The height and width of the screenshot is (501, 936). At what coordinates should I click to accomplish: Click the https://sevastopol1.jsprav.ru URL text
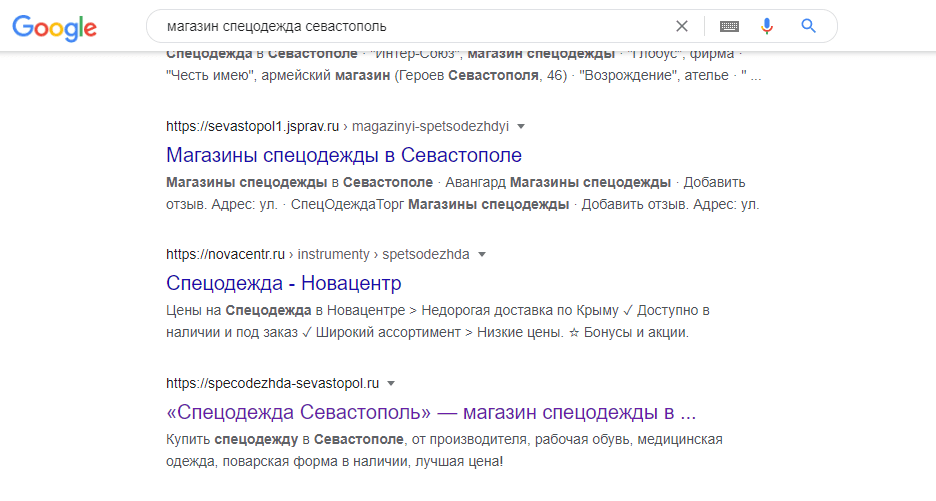(253, 127)
